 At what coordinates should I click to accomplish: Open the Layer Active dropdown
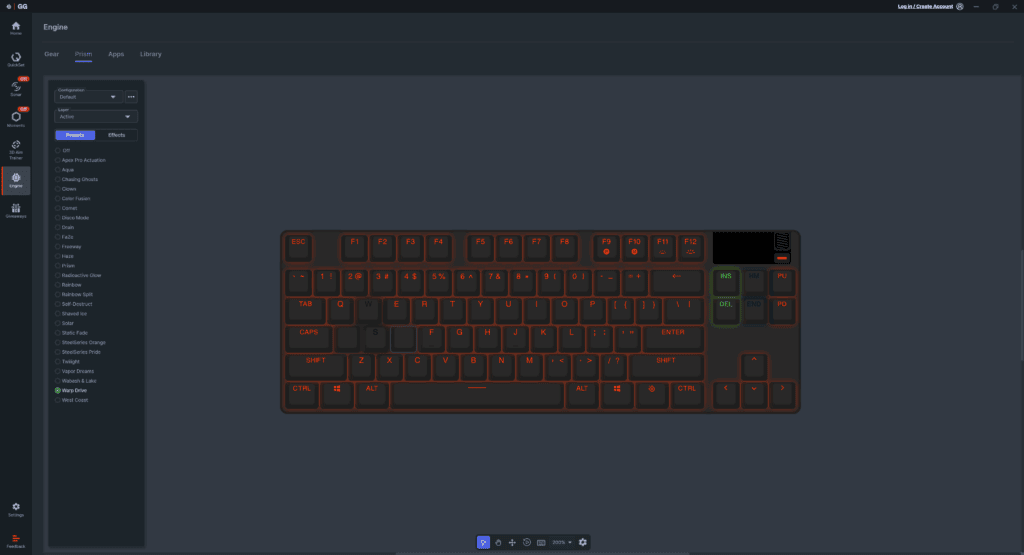96,116
